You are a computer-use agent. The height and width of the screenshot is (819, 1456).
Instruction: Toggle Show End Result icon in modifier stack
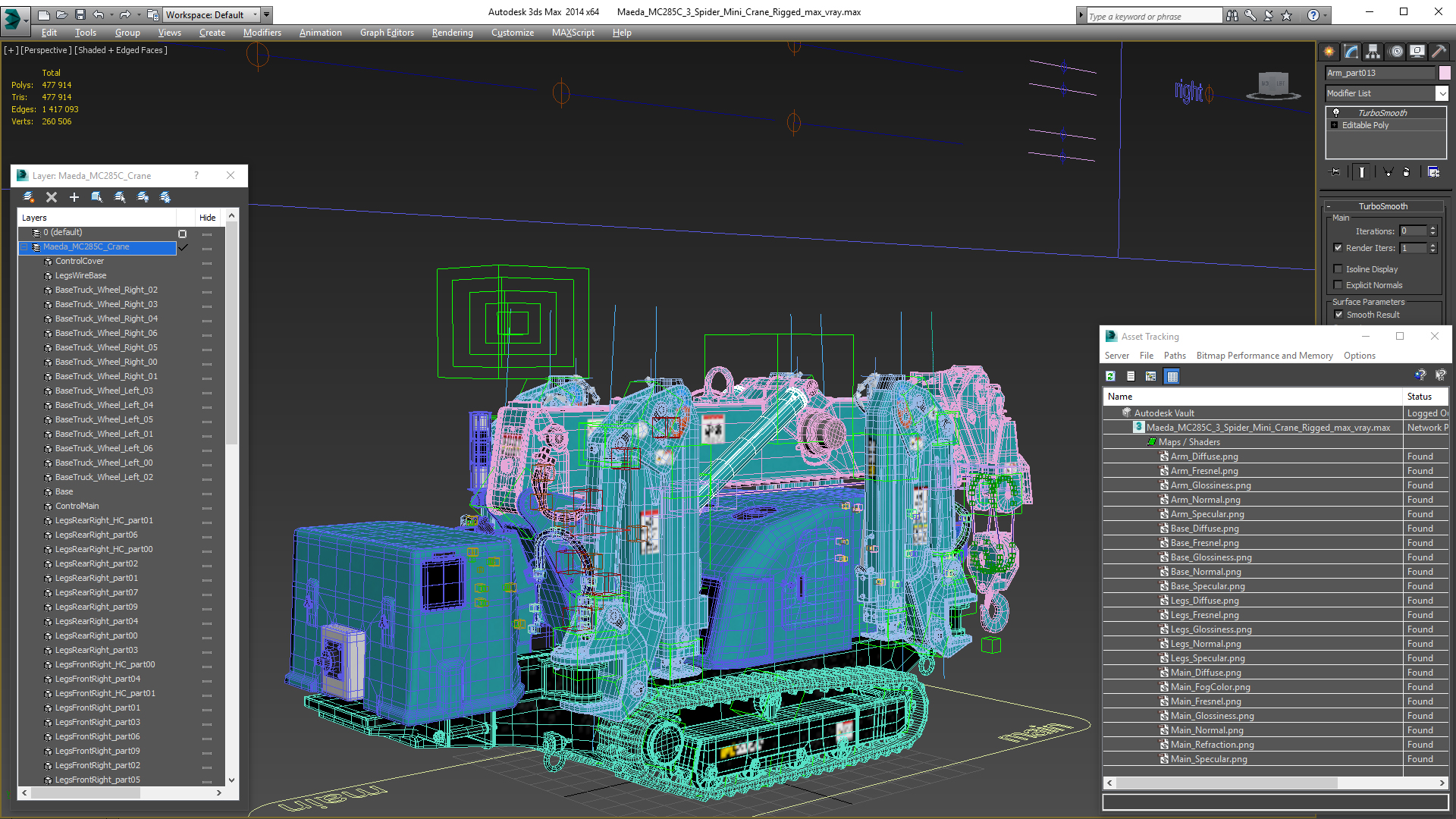coord(1362,172)
